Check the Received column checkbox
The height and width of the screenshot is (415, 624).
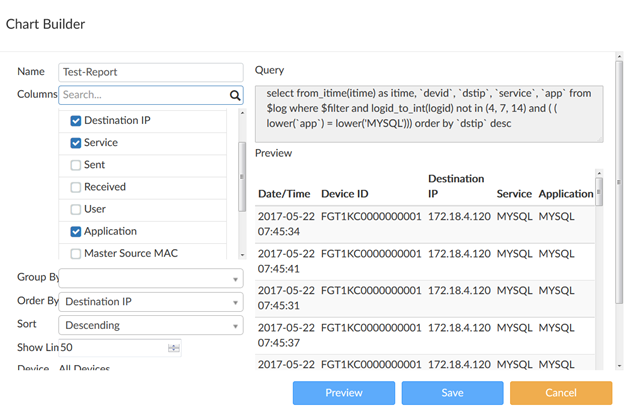76,187
